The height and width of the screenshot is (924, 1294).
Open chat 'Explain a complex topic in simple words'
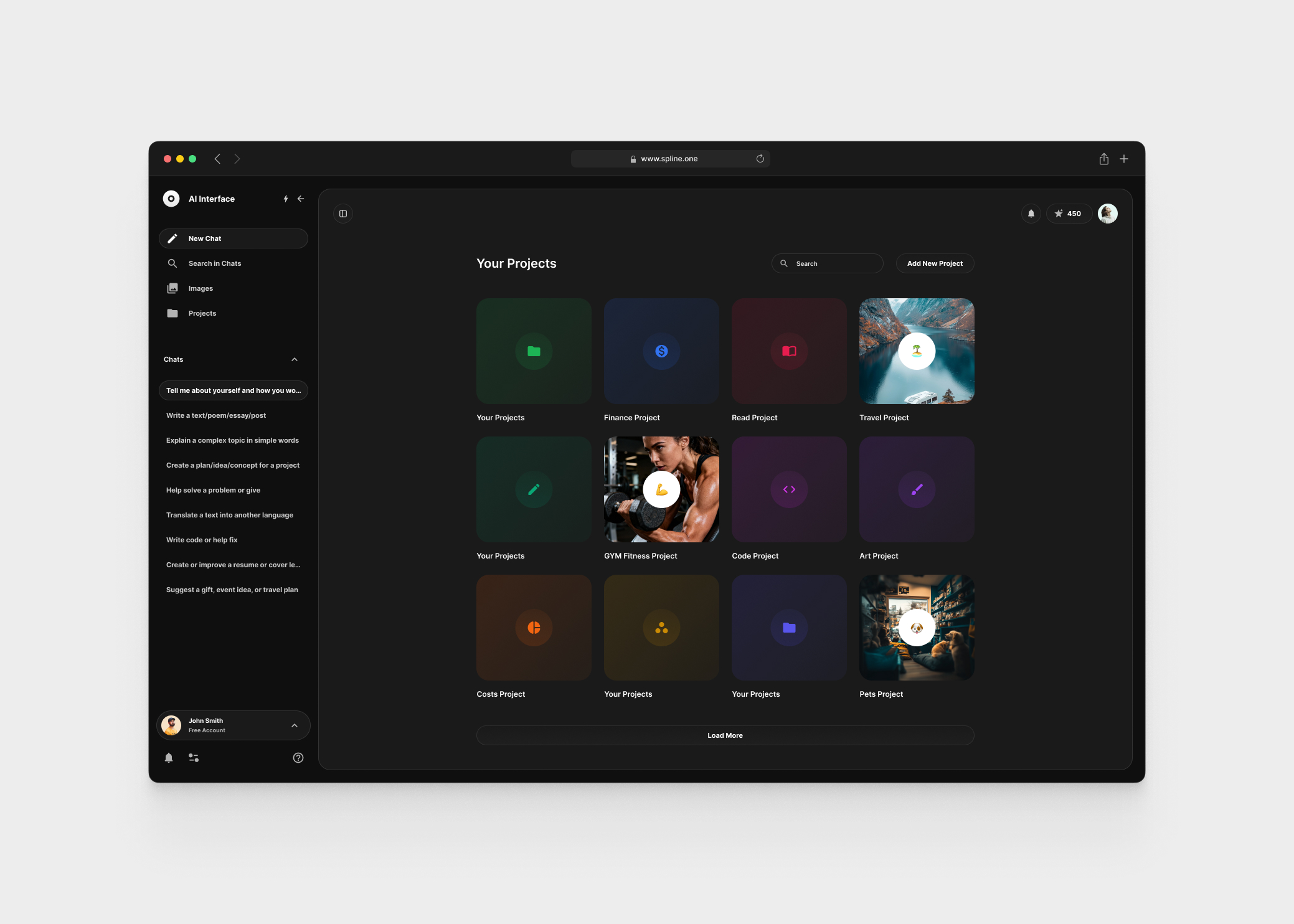click(x=234, y=440)
